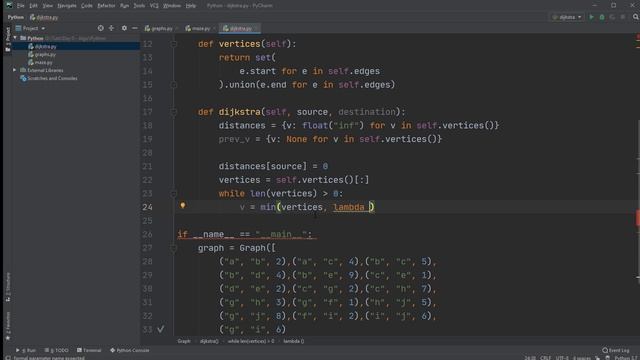Open the Navigate menu
This screenshot has height=360, width=640.
click(67, 6)
